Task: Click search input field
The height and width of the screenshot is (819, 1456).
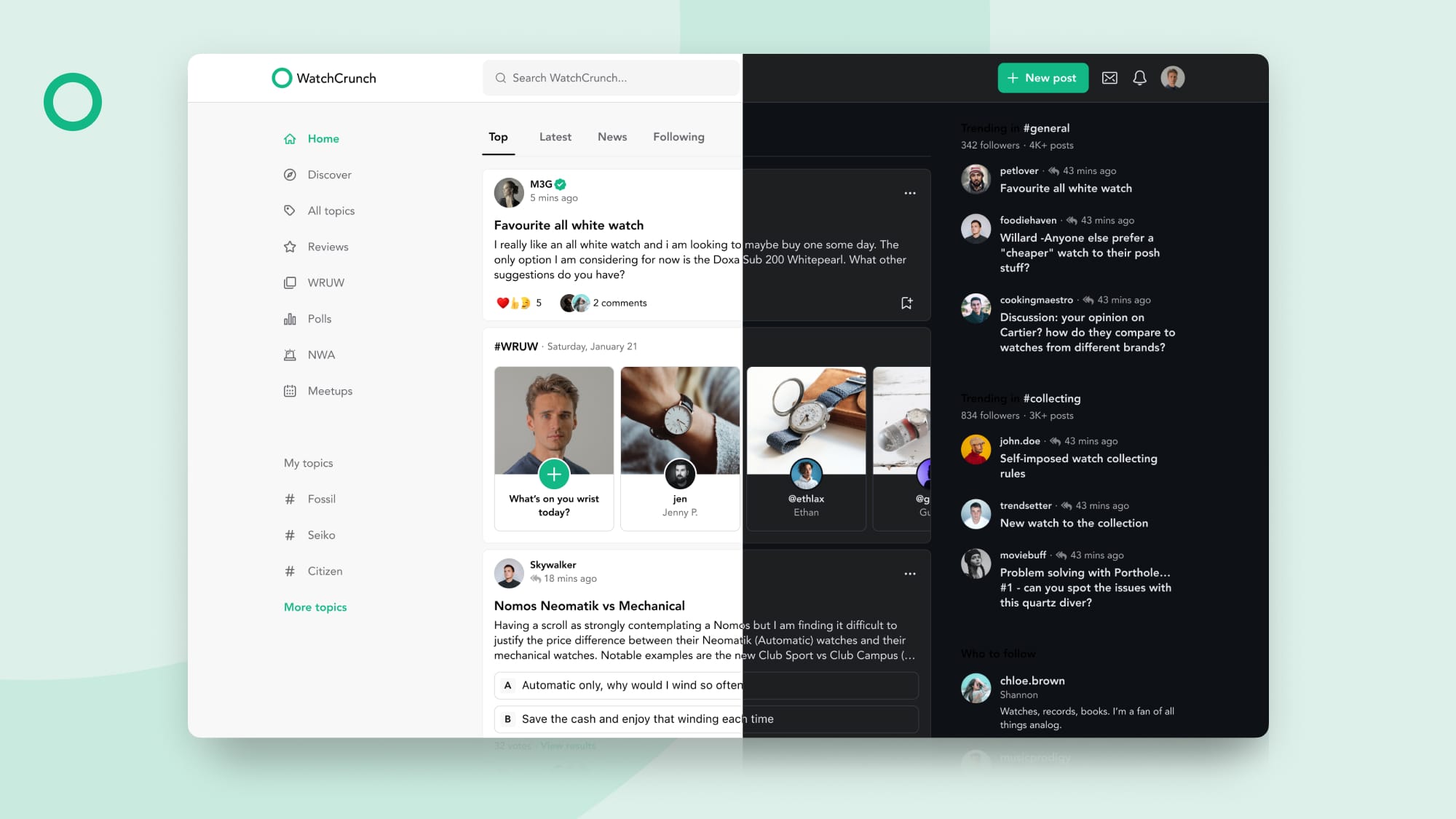Action: (611, 77)
